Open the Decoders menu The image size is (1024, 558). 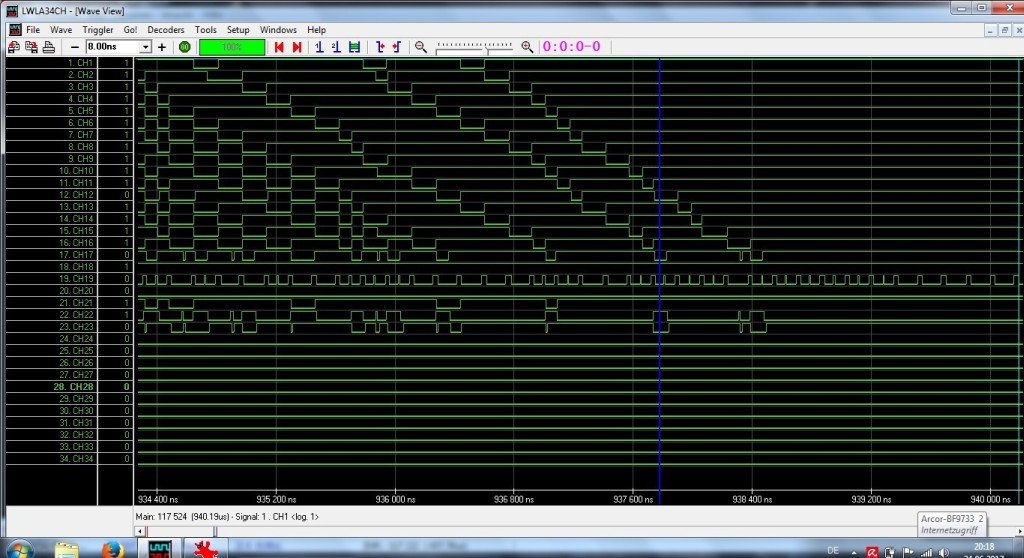pos(166,30)
